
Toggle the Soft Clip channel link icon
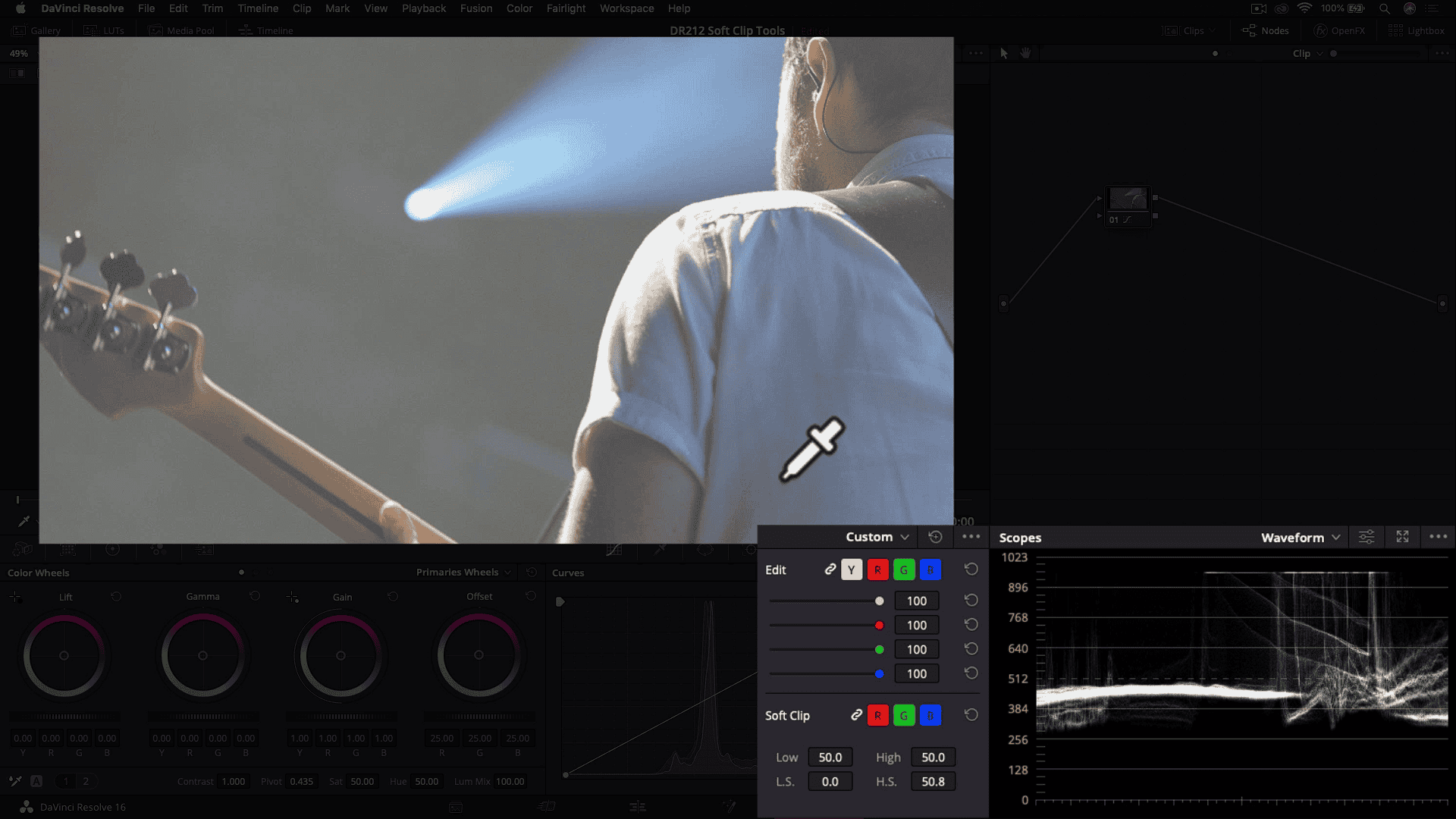point(856,715)
